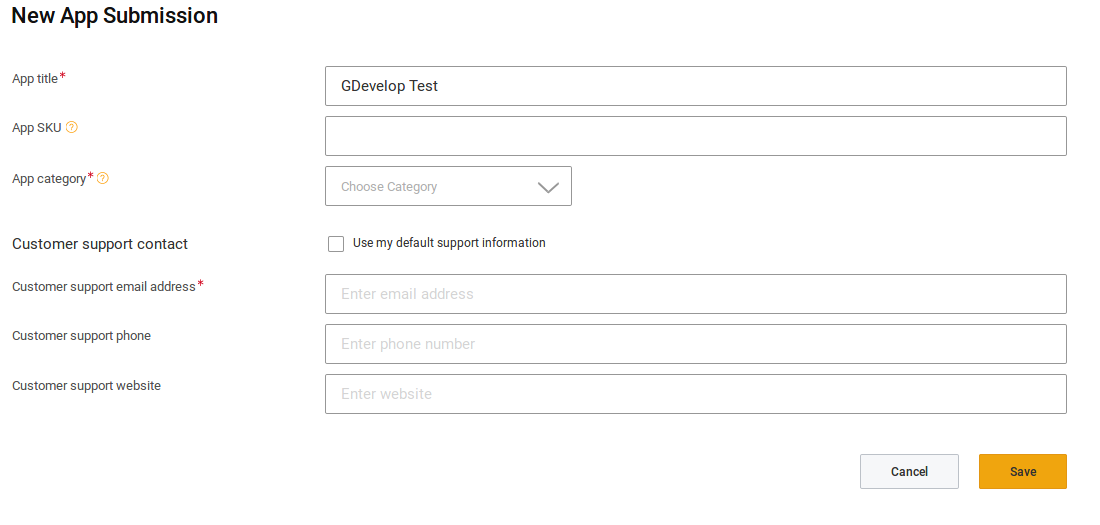Click the New App Submission heading
1100x525 pixels.
114,16
